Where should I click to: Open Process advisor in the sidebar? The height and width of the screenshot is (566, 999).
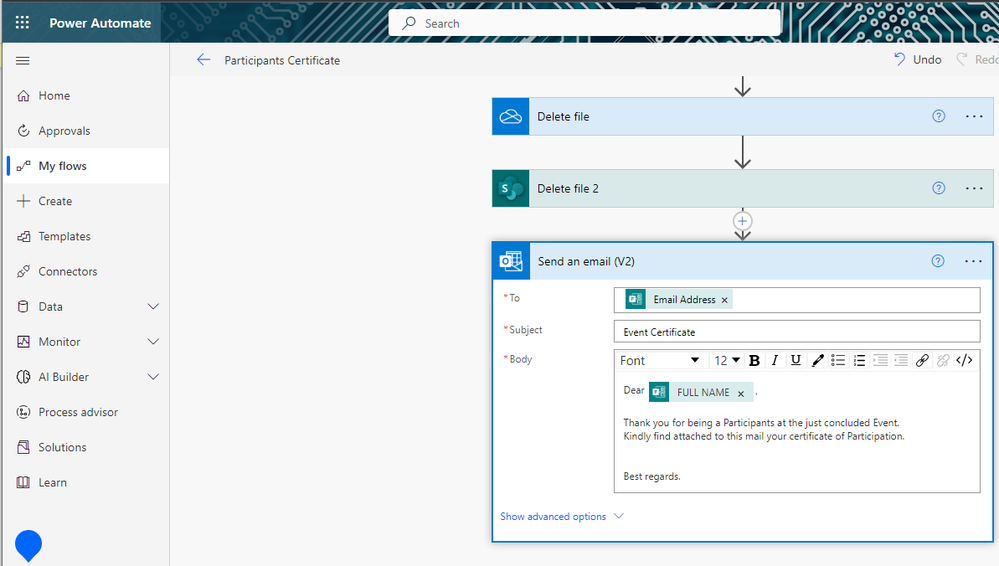pos(86,412)
